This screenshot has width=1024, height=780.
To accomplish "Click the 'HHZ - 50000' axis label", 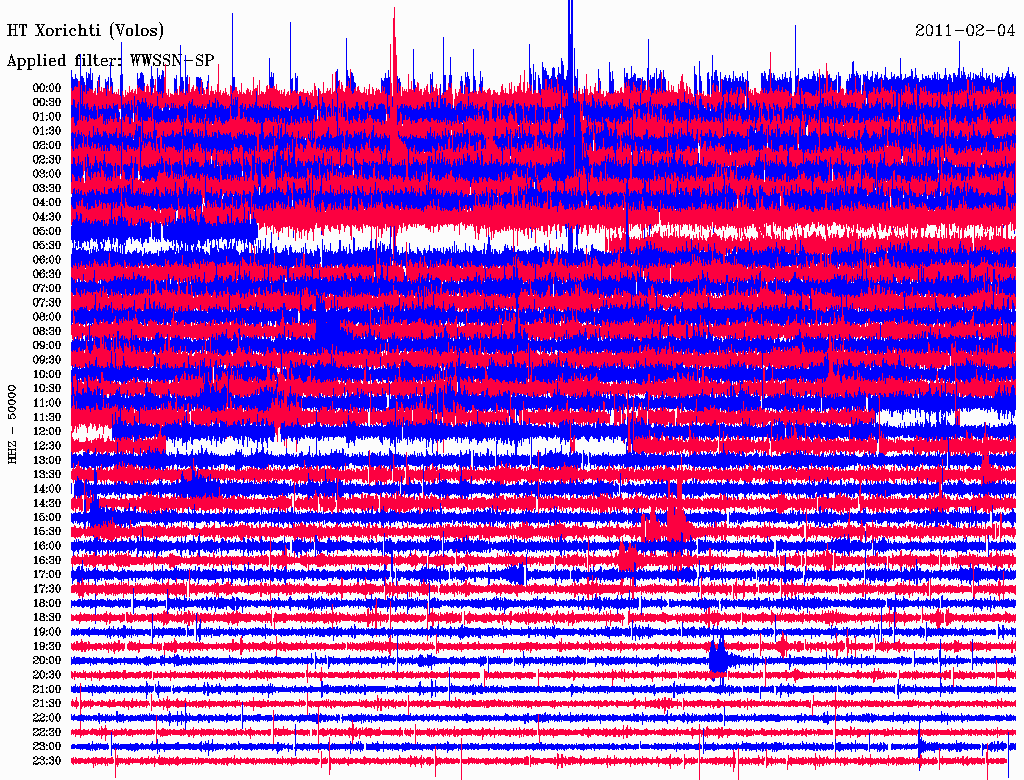I will (x=12, y=425).
